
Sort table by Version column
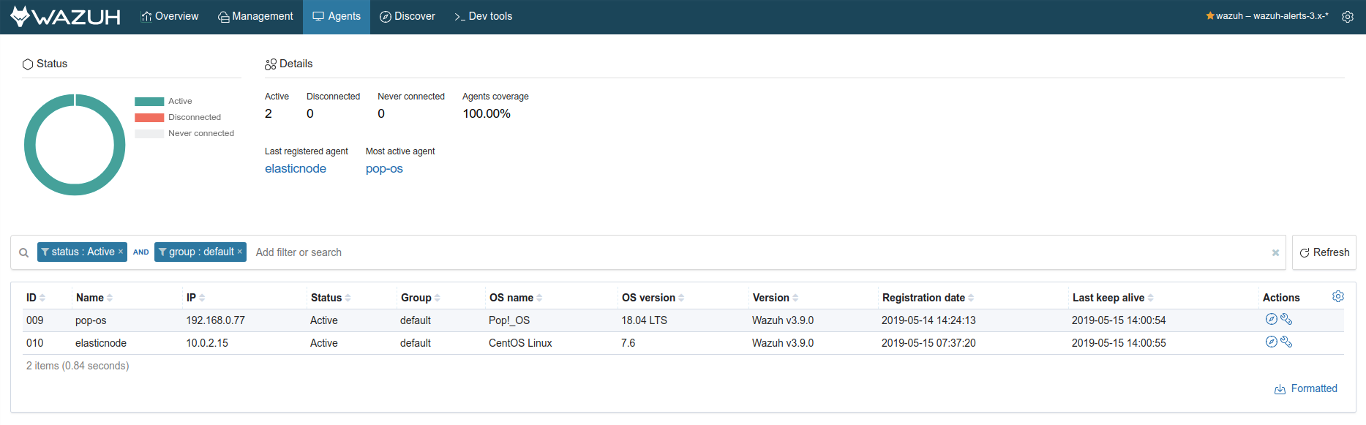pos(775,298)
